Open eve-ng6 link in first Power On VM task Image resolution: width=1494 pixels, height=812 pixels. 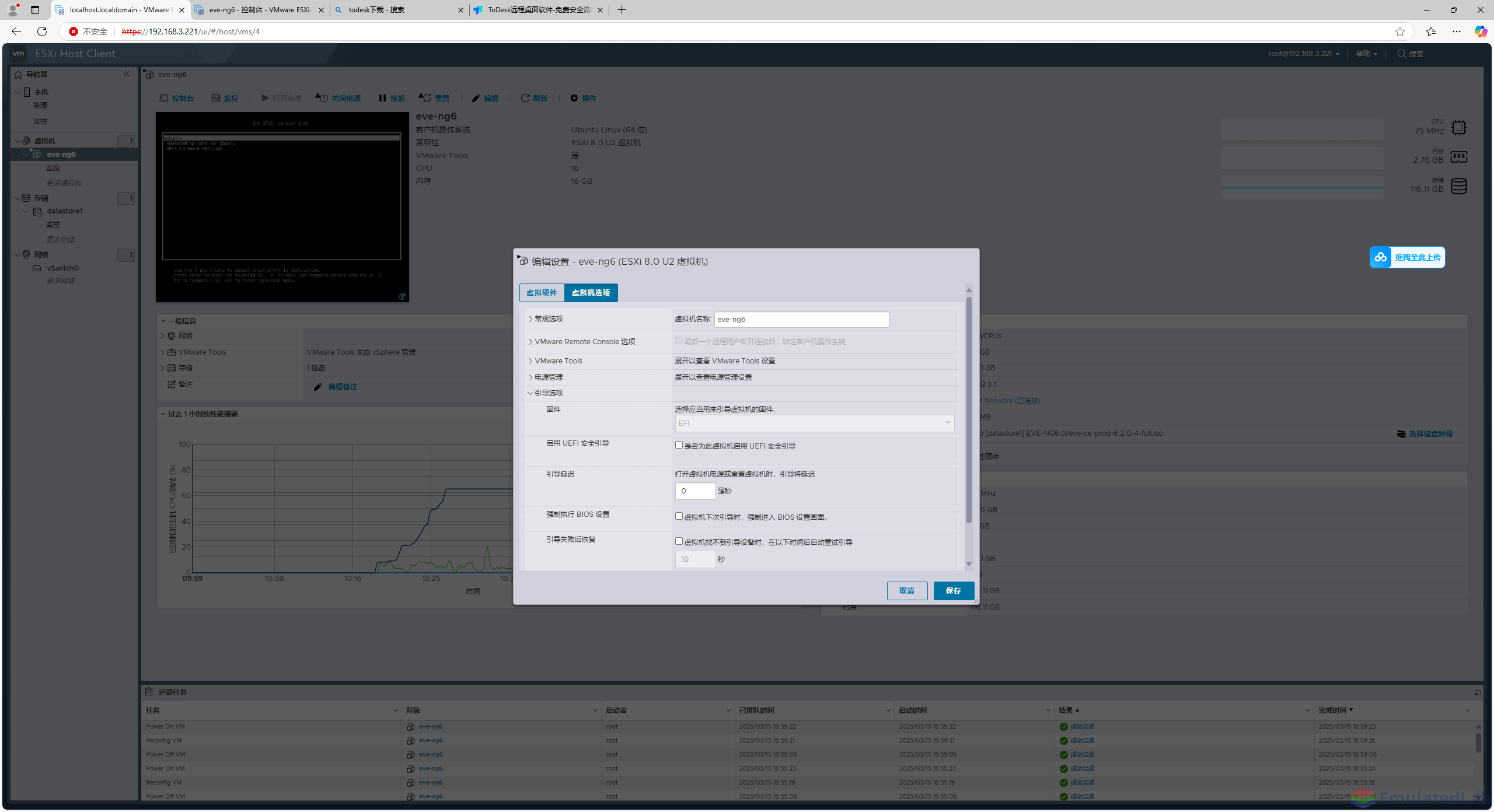pos(431,727)
